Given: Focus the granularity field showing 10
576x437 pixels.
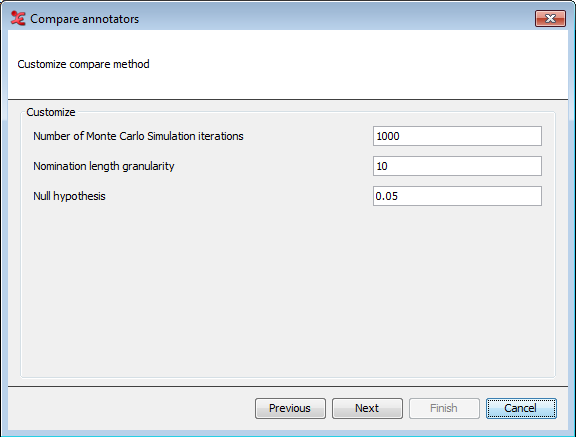Looking at the screenshot, I should [x=457, y=166].
